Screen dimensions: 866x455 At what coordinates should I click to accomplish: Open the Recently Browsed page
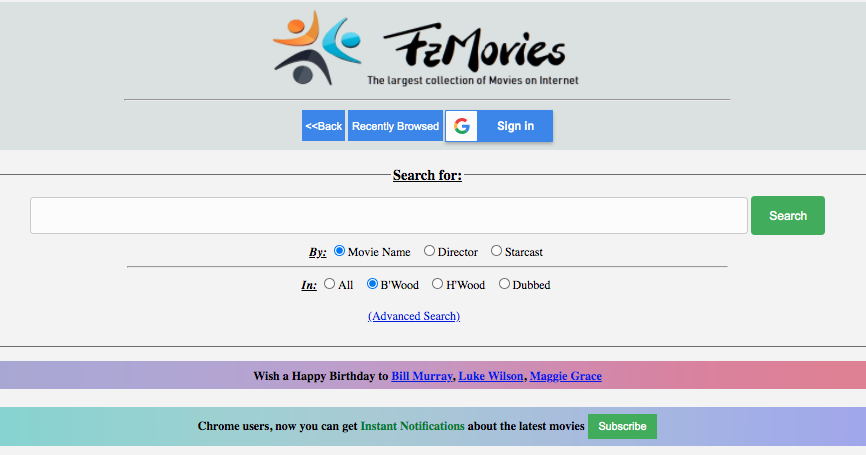coord(395,126)
